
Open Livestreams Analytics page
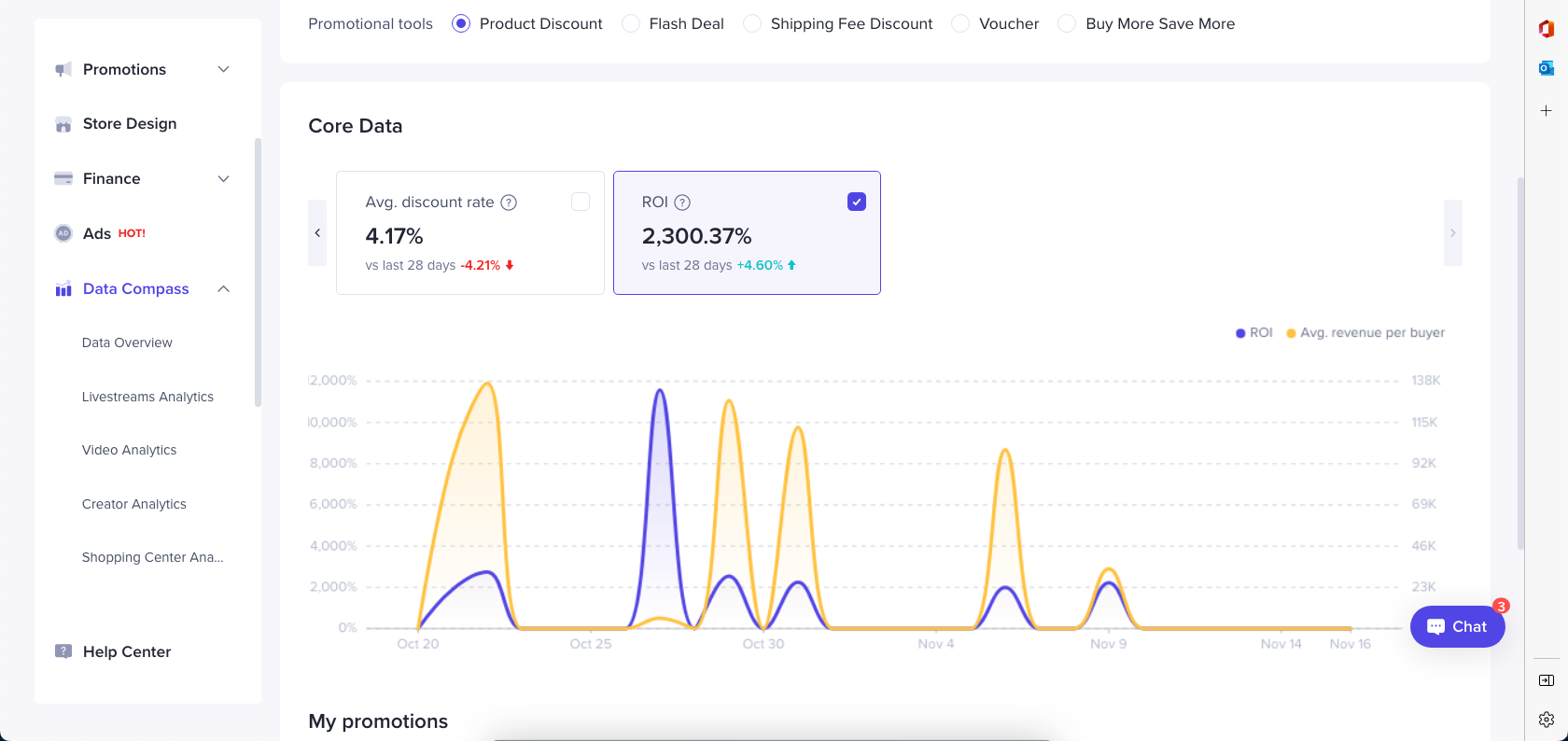(x=147, y=397)
